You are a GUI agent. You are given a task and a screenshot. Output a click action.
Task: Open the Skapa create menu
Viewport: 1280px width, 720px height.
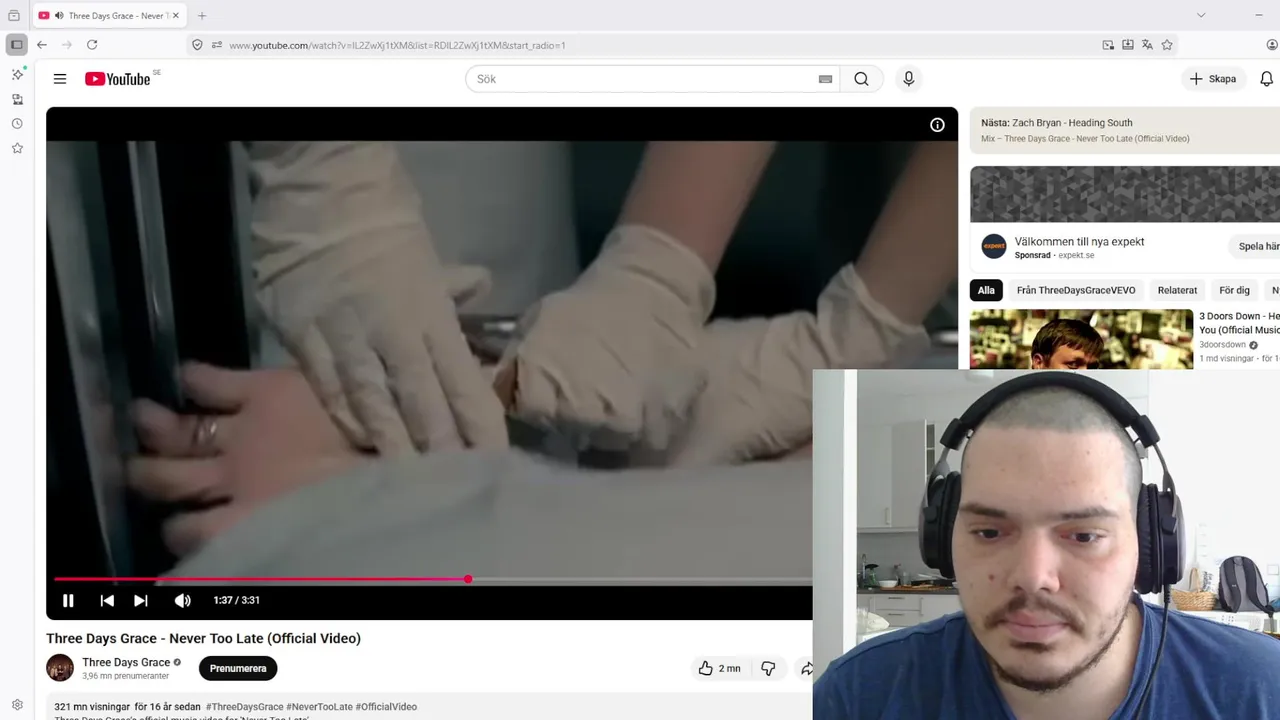[x=1213, y=79]
